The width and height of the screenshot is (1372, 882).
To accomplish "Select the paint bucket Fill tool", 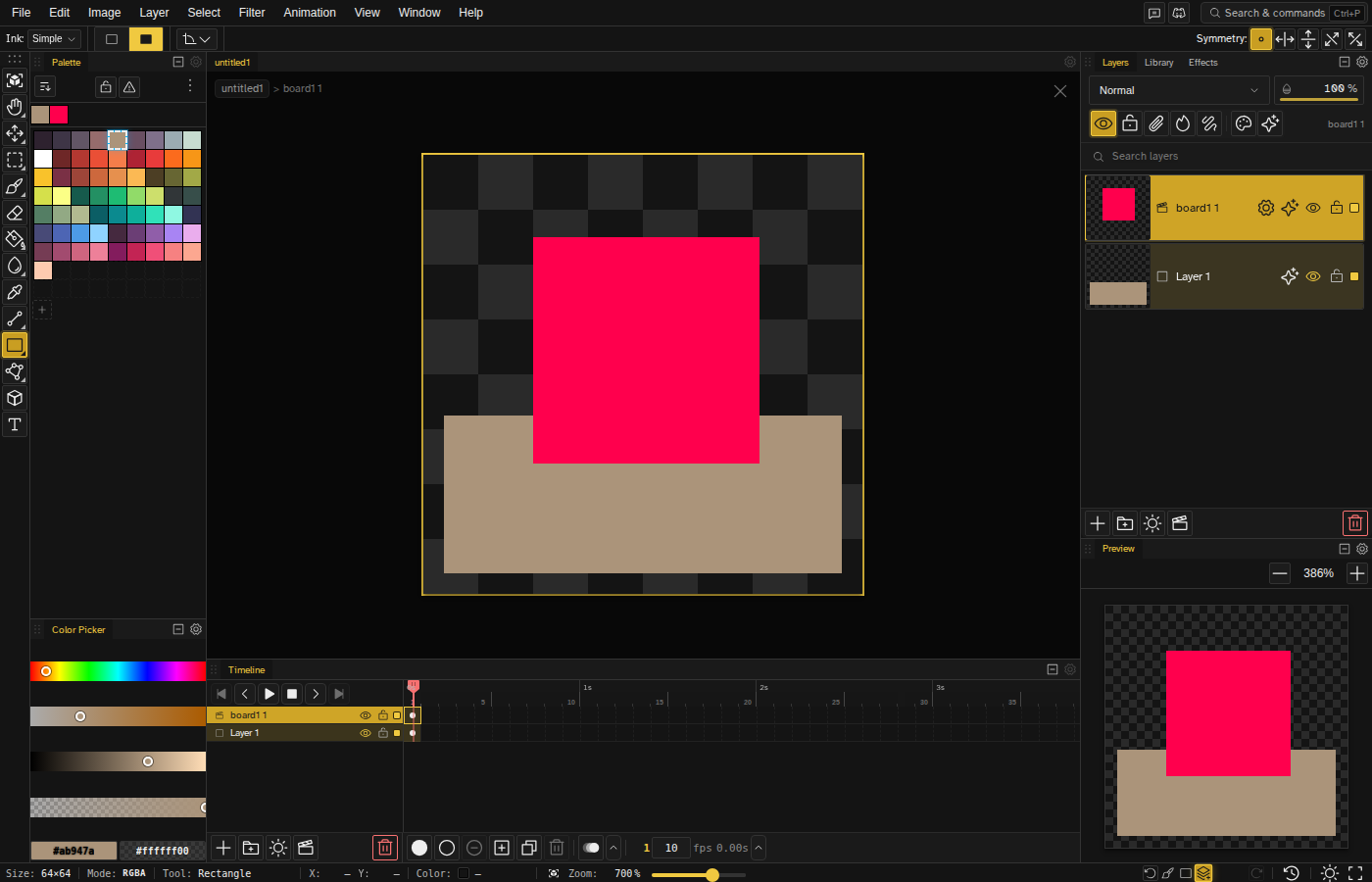I will click(15, 239).
